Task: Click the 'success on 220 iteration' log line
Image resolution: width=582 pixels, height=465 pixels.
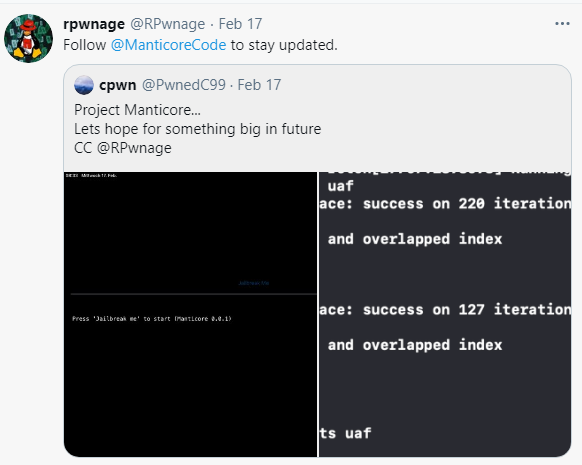Action: [x=445, y=204]
